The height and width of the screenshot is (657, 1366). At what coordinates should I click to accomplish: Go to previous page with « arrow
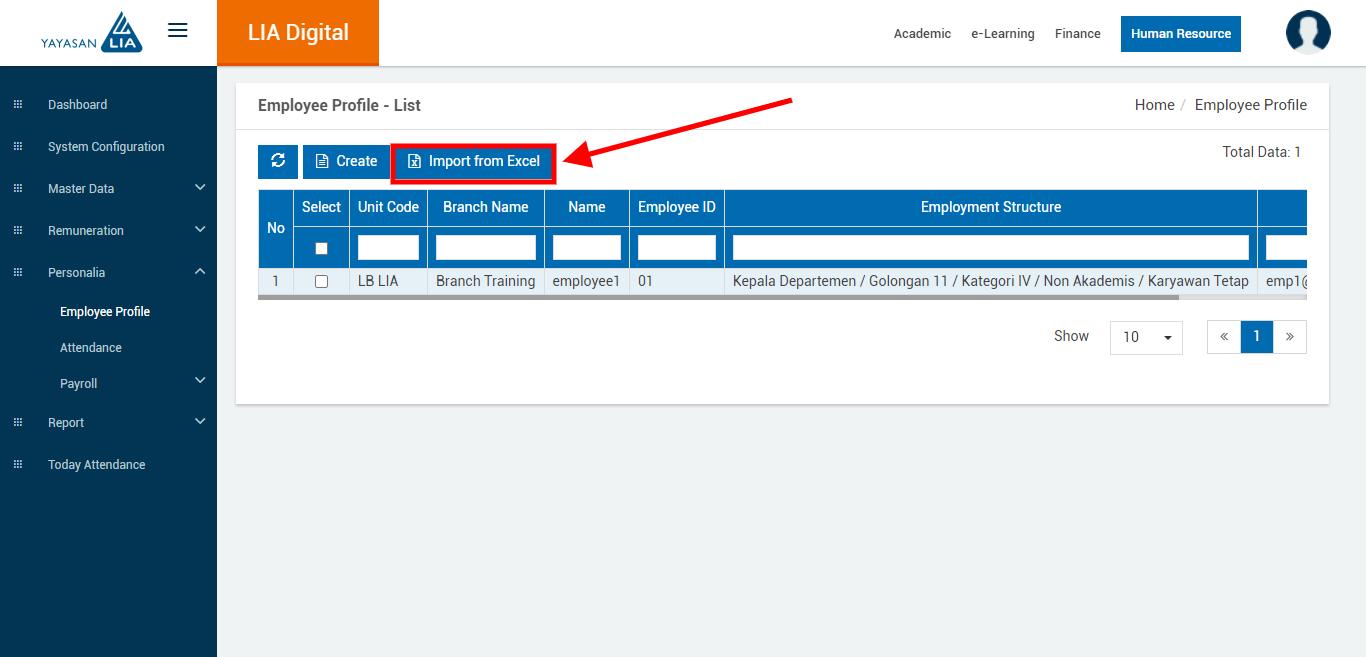pos(1224,337)
